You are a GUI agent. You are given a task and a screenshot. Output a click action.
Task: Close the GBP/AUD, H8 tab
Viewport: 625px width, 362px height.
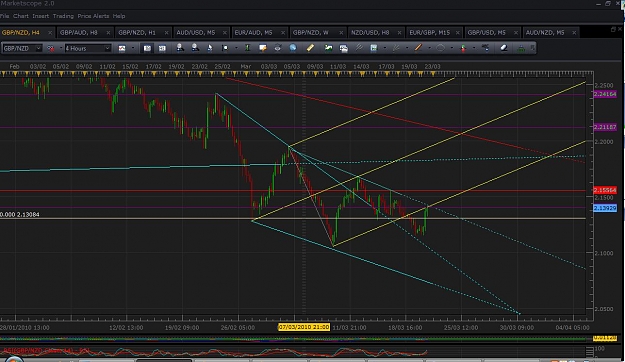pyautogui.click(x=108, y=33)
